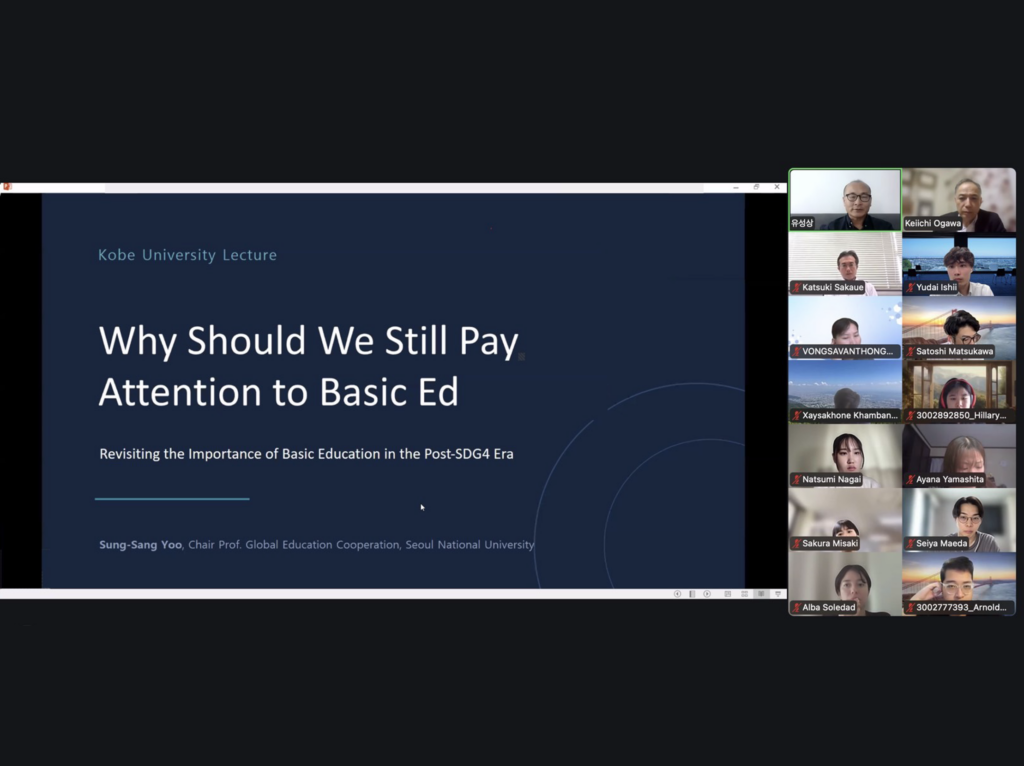Viewport: 1024px width, 766px height.
Task: Select Xaysakhone Khamban's video tile
Action: [845, 392]
